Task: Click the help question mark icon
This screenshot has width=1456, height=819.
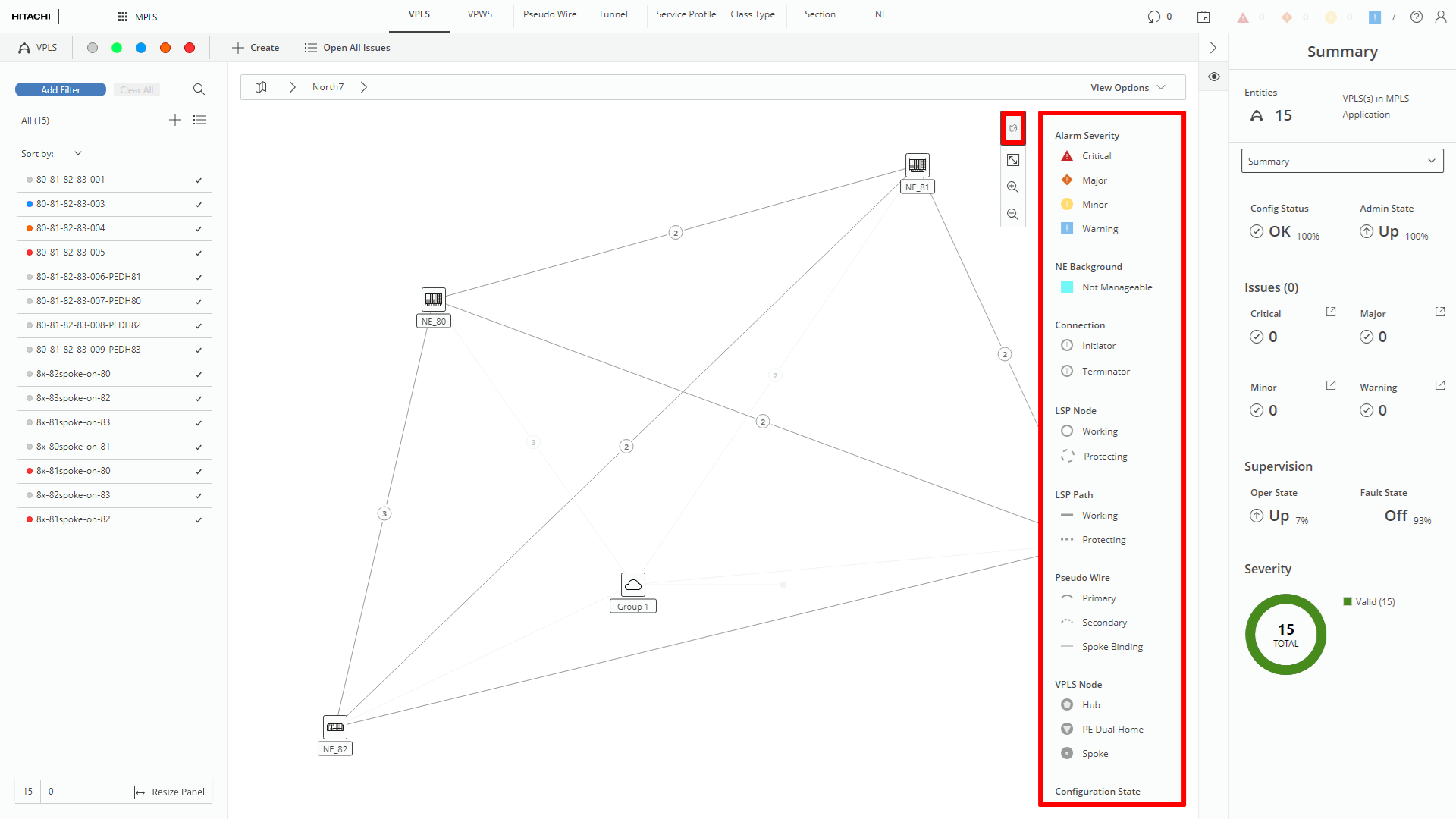Action: tap(1416, 17)
